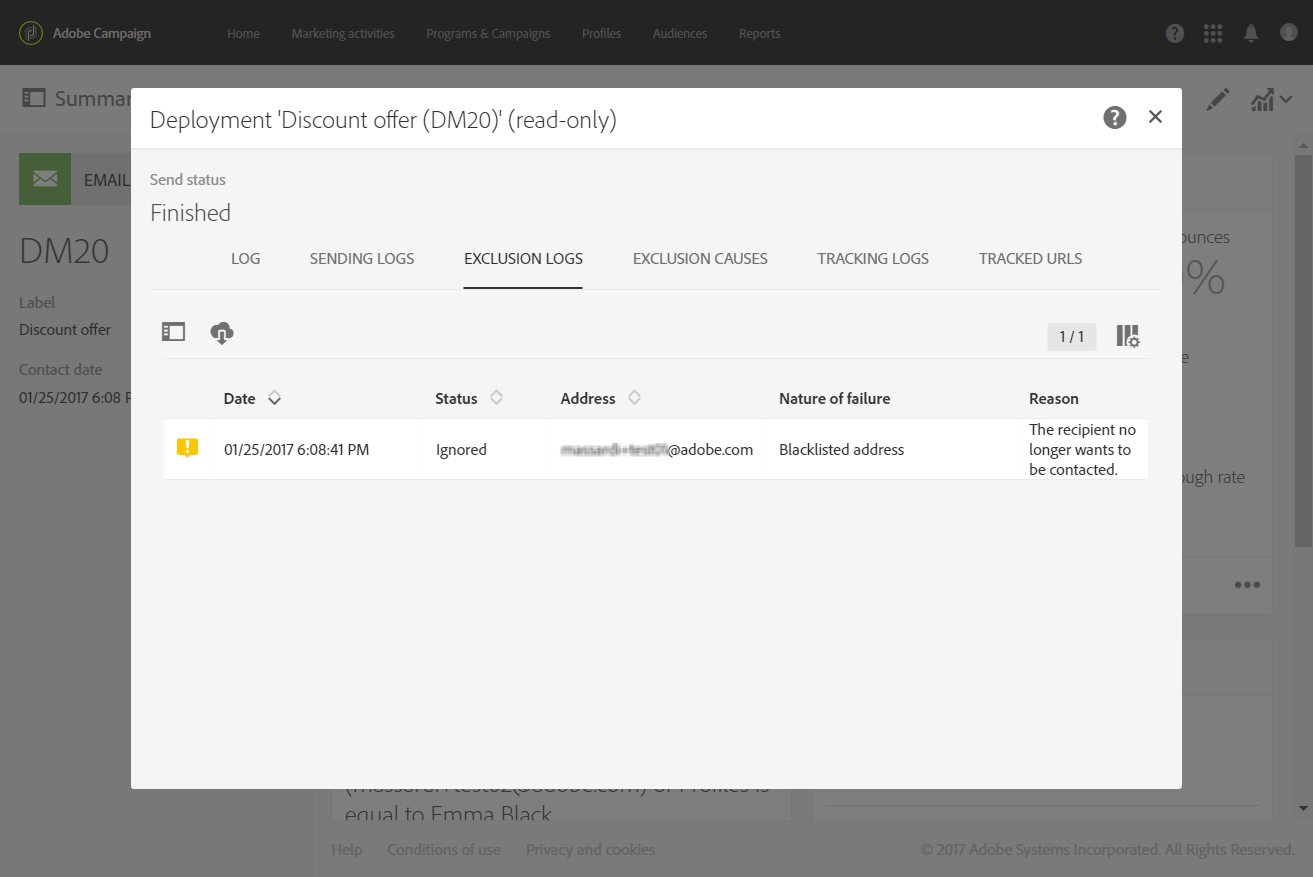Expand the reports chart dropdown icon

click(1271, 99)
